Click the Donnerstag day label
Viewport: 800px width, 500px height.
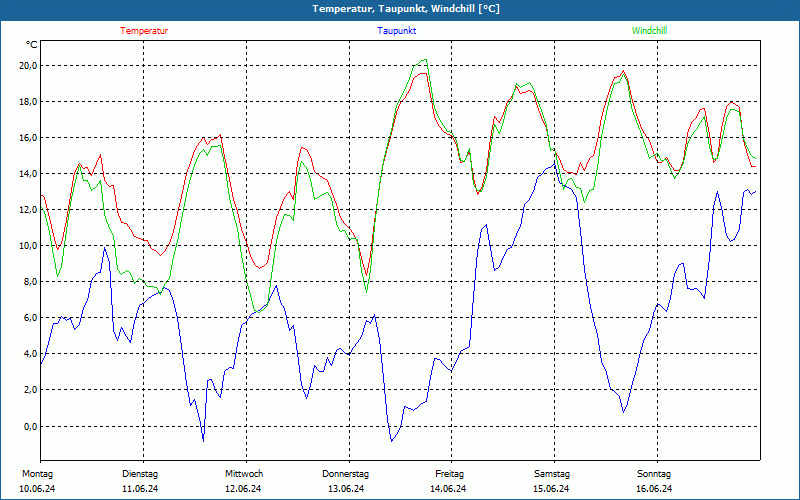pyautogui.click(x=345, y=474)
